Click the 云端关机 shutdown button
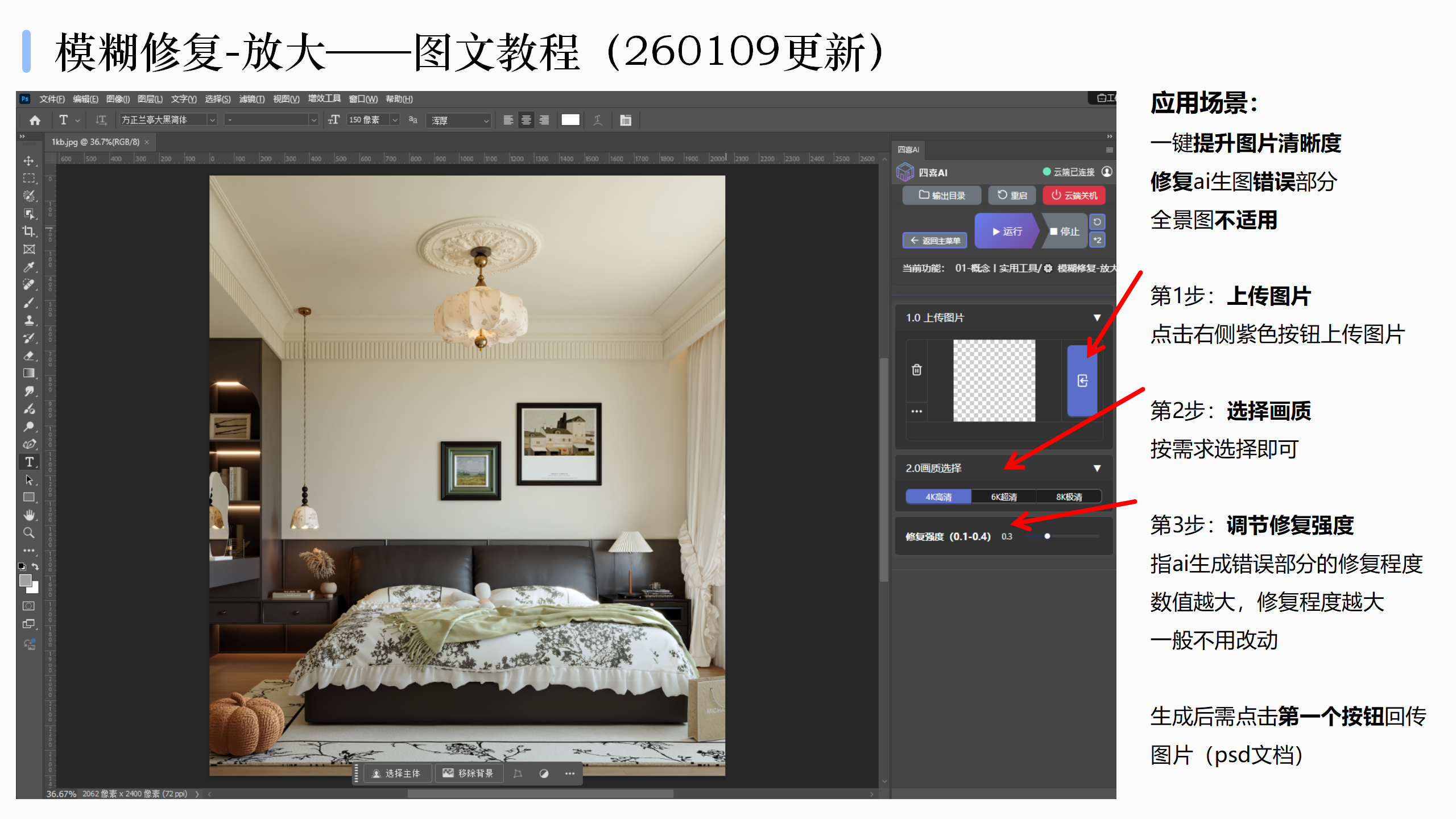Screen dimensions: 1456x819 click(1074, 195)
